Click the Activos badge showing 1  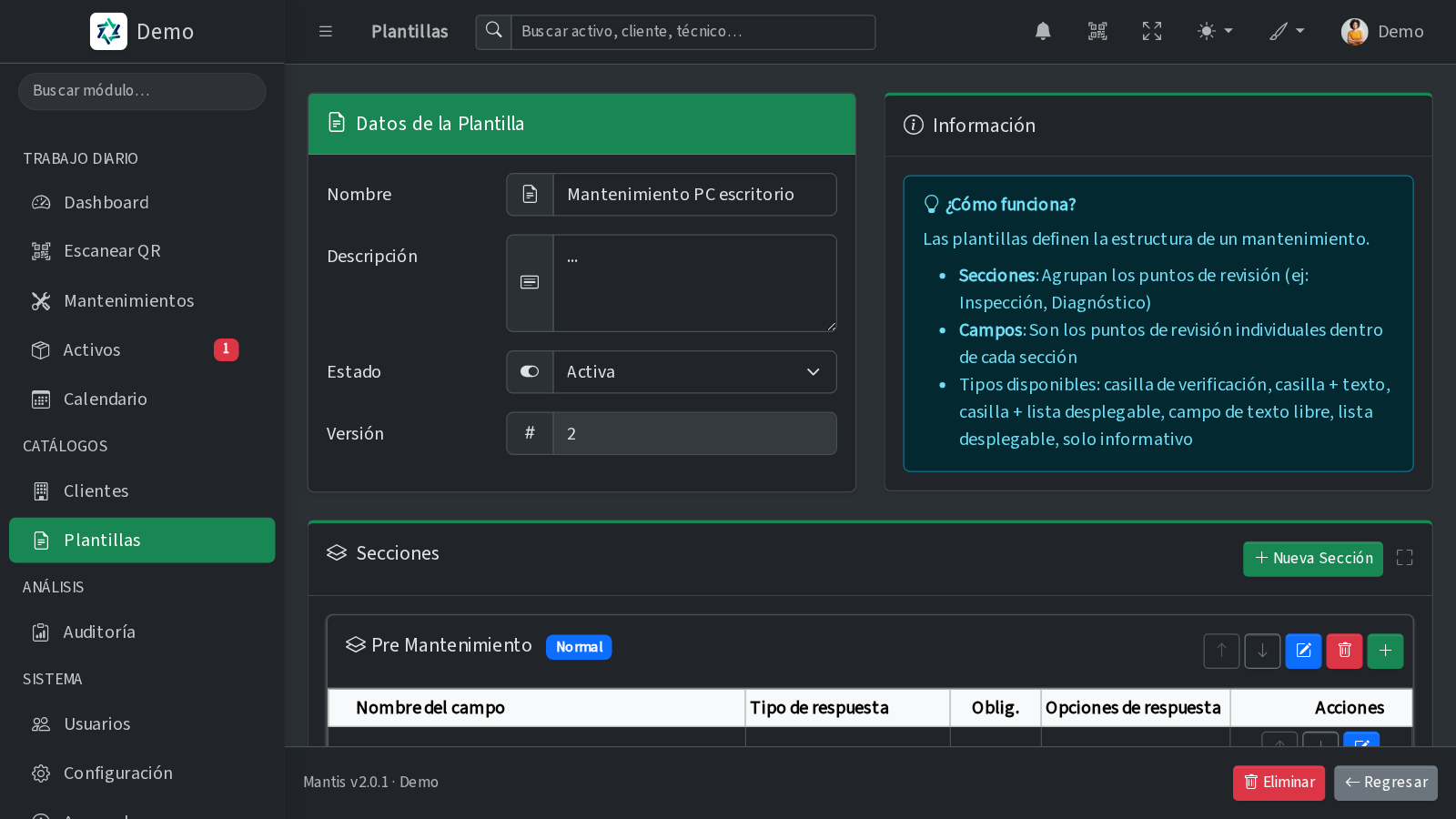[x=226, y=349]
